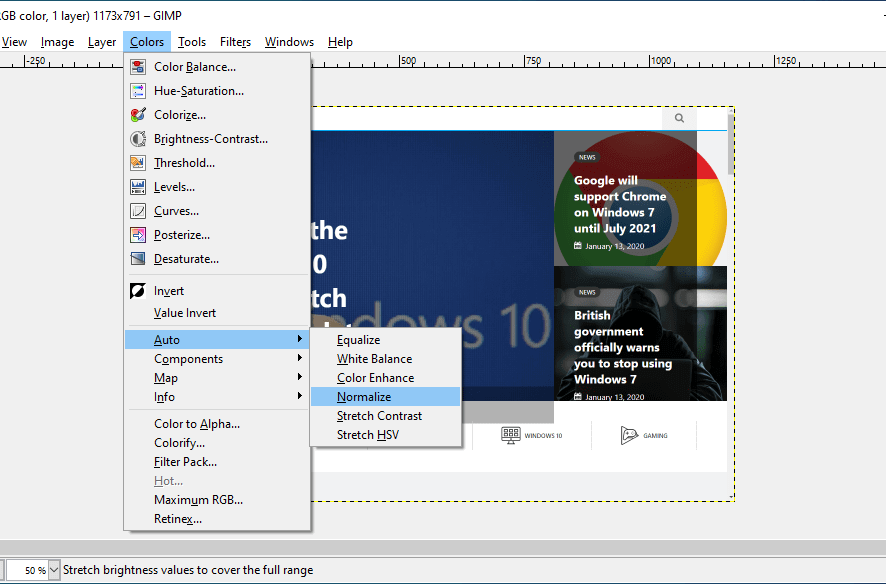Click the Curves icon

[138, 211]
